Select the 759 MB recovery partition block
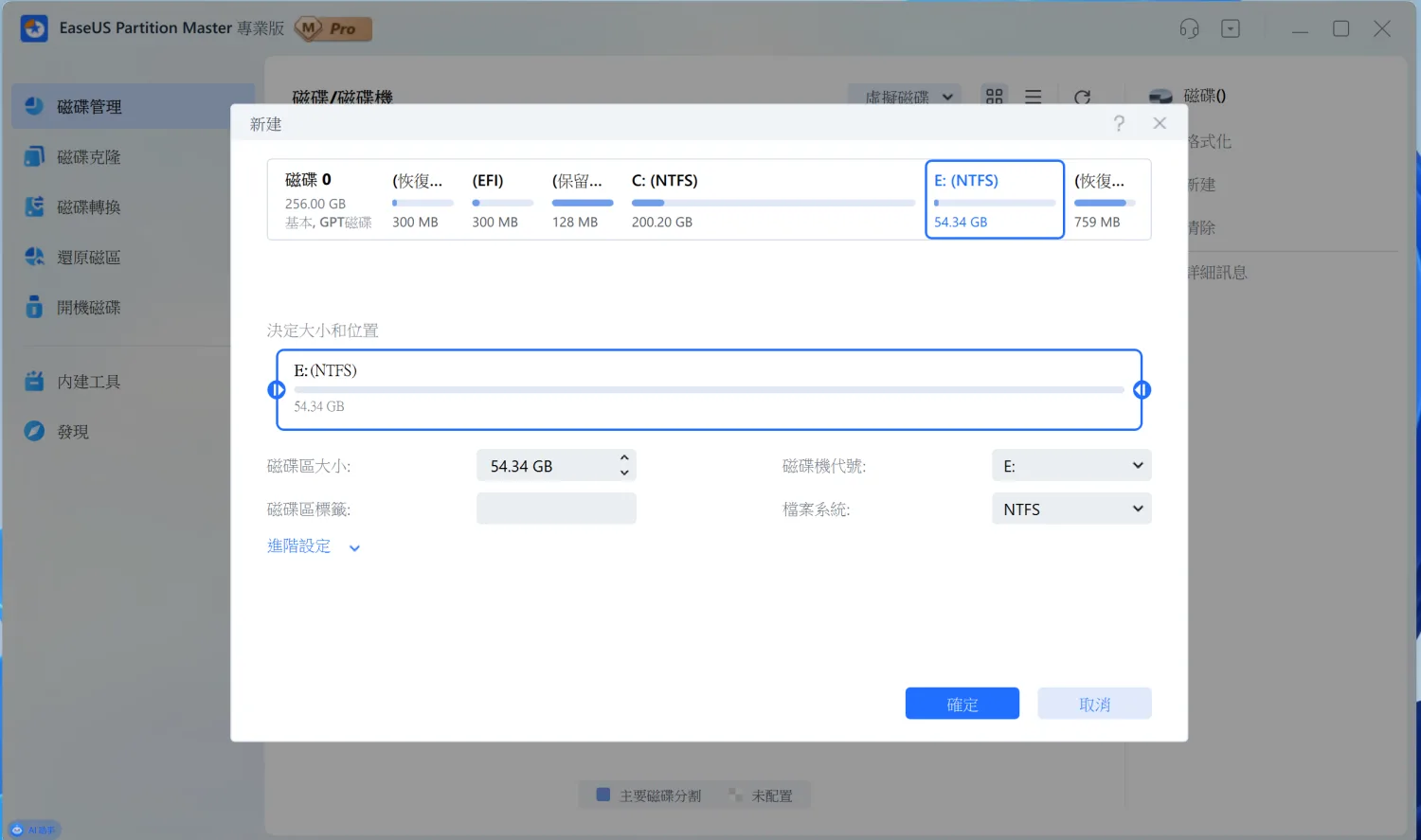Image resolution: width=1421 pixels, height=840 pixels. point(1104,201)
